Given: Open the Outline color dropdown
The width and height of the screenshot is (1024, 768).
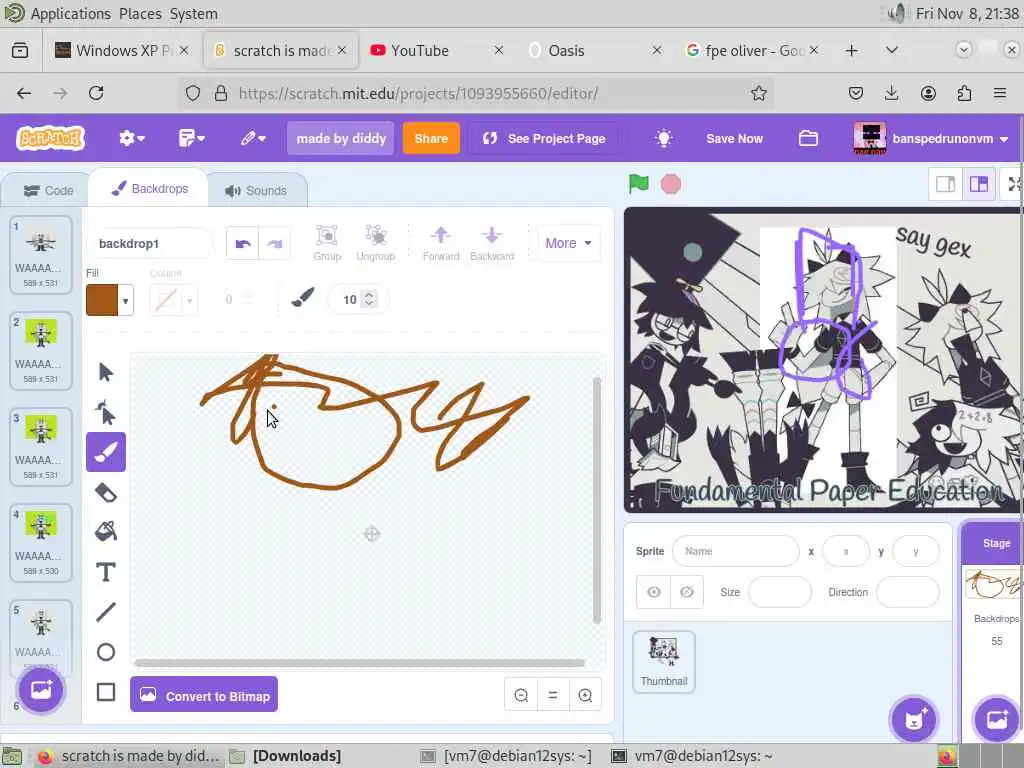Looking at the screenshot, I should [189, 300].
